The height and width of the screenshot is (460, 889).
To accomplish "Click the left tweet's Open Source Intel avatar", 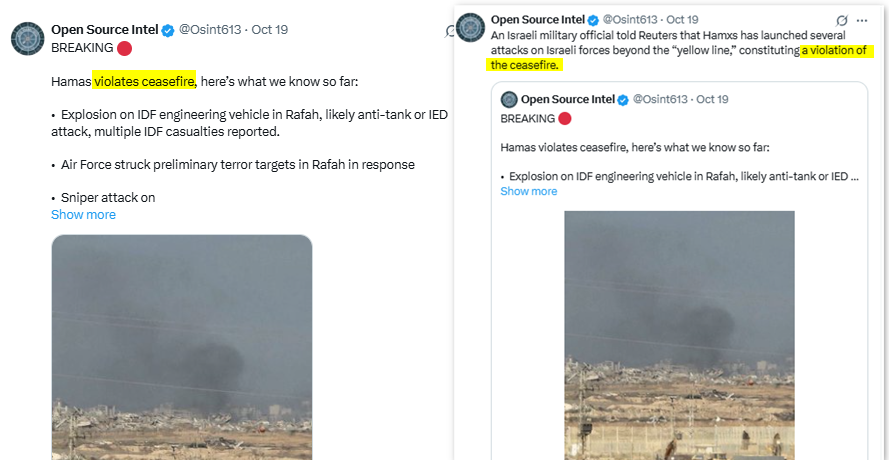I will (26, 38).
